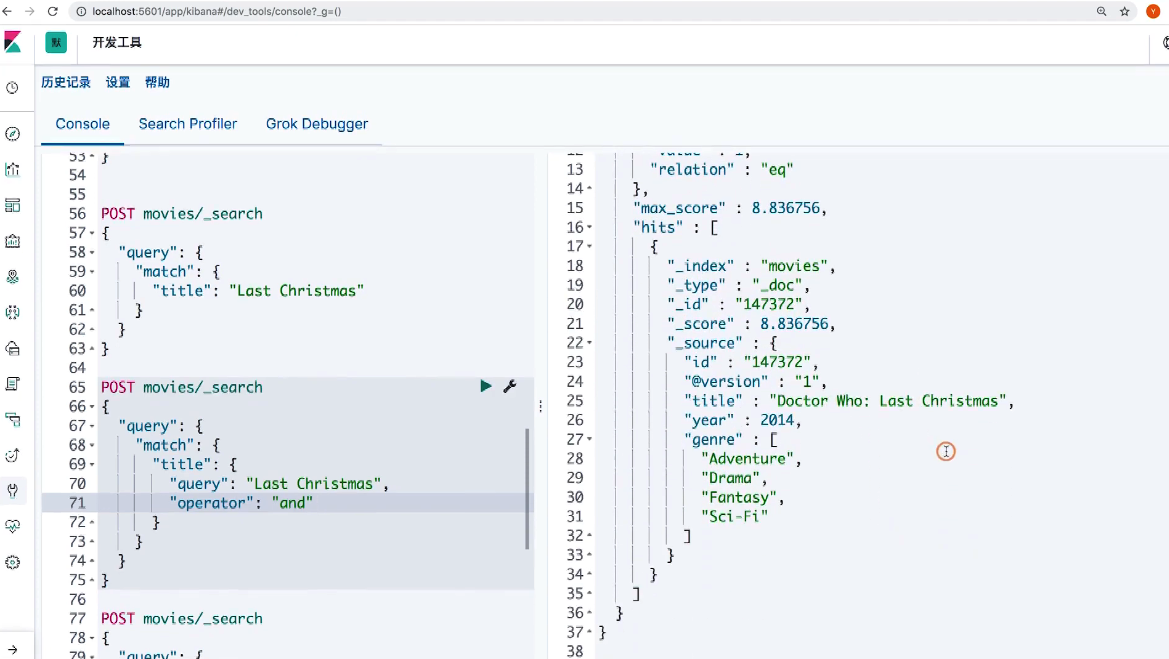Open Discover via the compass sidebar icon
This screenshot has width=1169, height=659.
tap(13, 134)
